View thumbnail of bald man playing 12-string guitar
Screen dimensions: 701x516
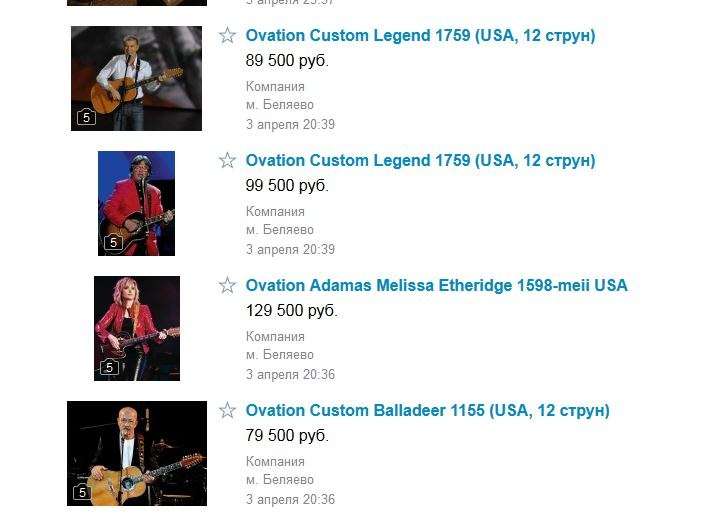tap(137, 453)
